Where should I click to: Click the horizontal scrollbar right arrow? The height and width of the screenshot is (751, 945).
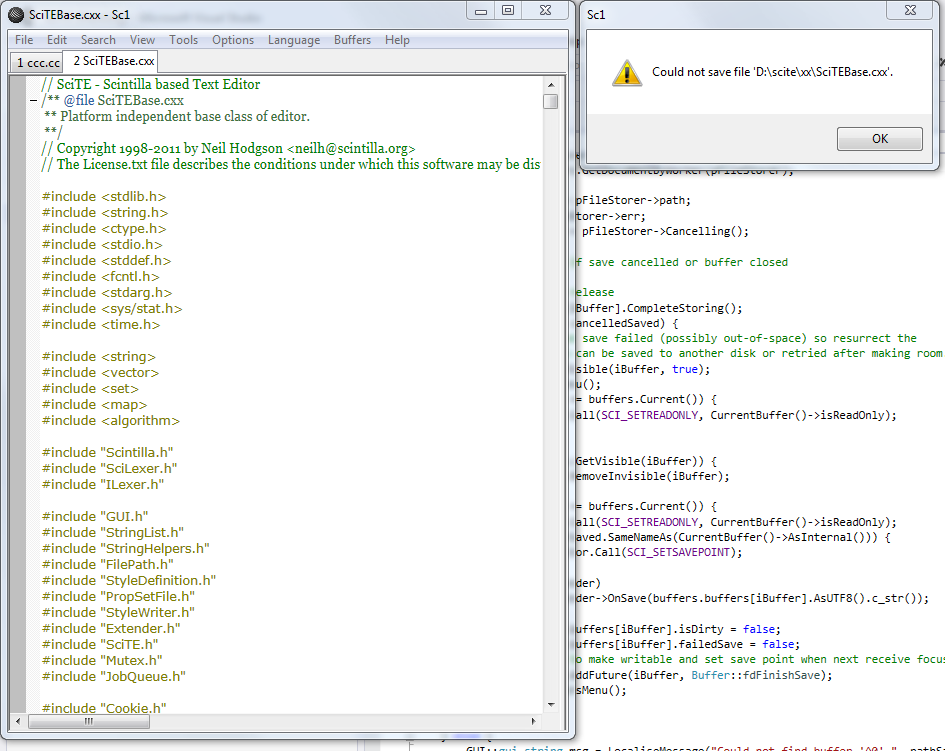535,720
